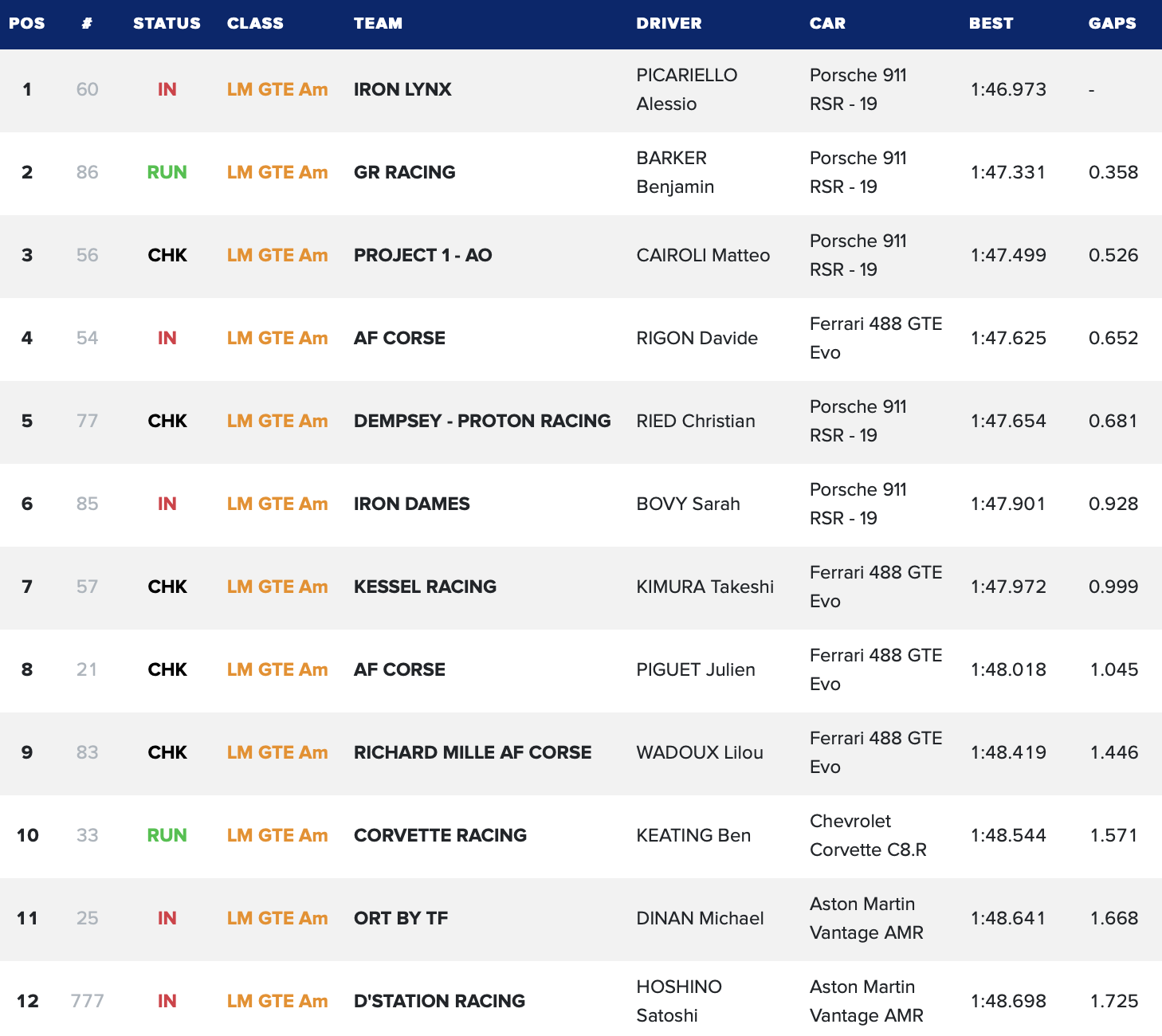Select the CORVETTE RACING team name
The height and width of the screenshot is (1036, 1162).
click(440, 835)
